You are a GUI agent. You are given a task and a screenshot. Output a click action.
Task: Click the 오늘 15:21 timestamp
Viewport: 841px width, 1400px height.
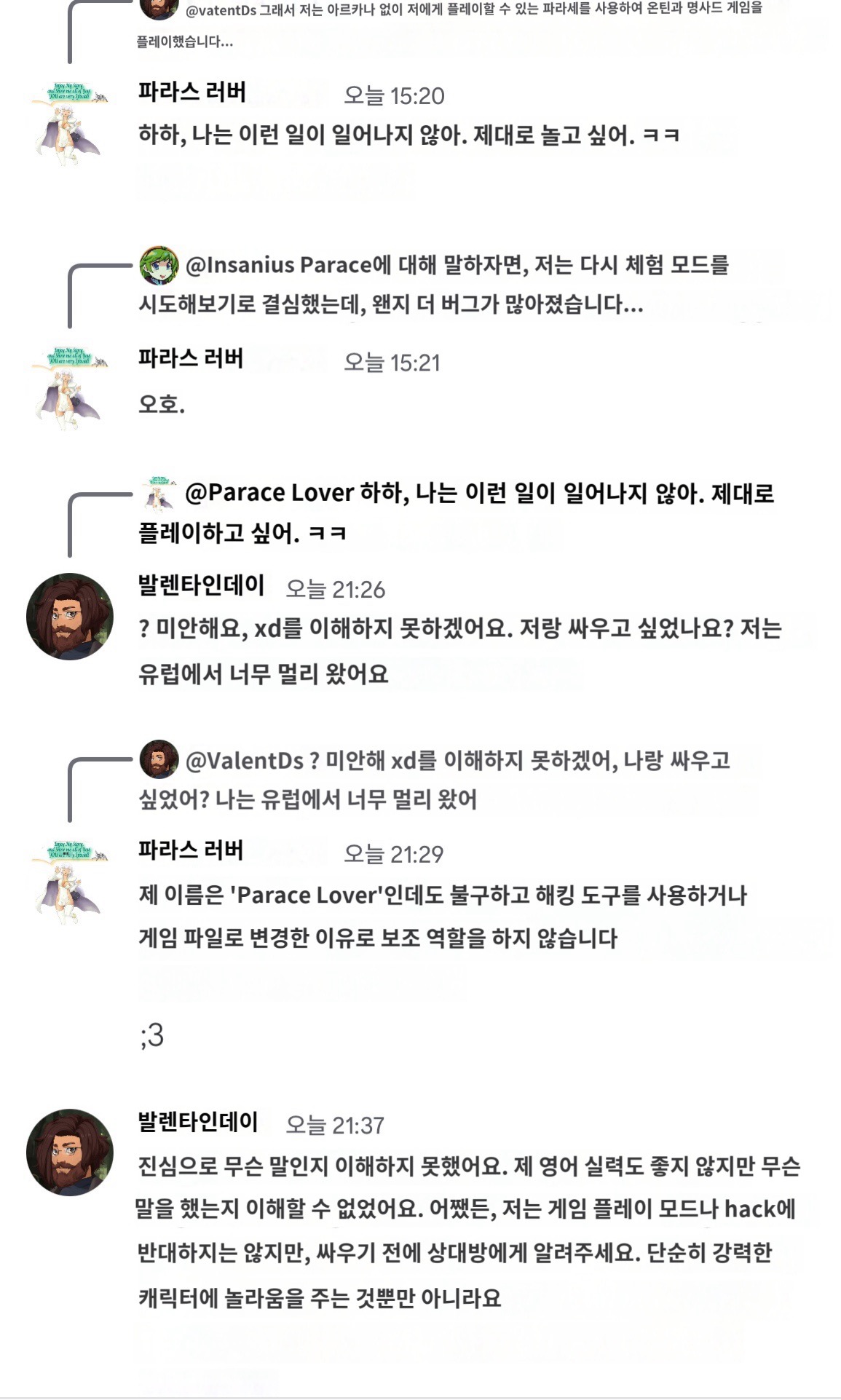pyautogui.click(x=392, y=363)
